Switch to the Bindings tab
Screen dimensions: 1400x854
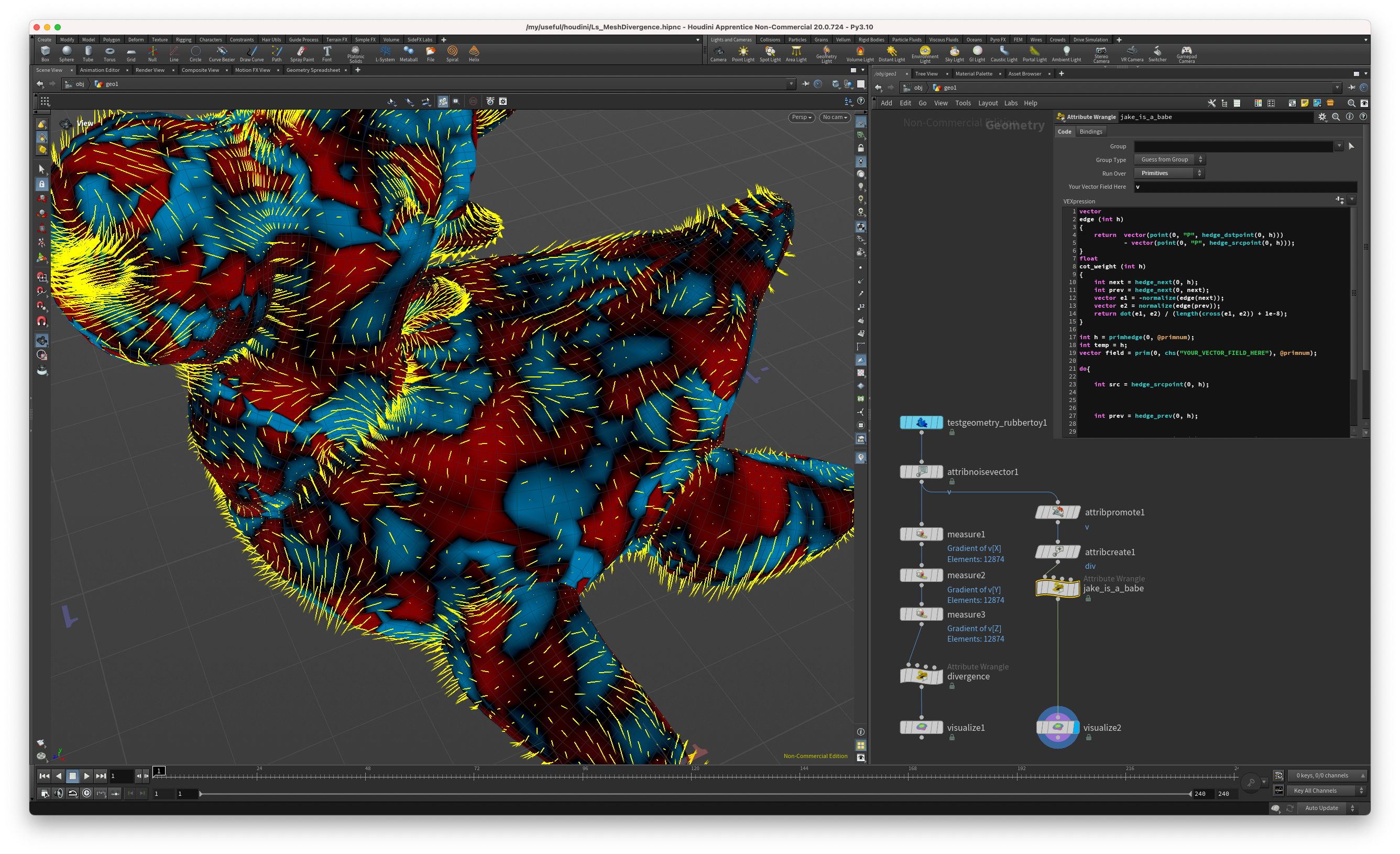point(1090,132)
